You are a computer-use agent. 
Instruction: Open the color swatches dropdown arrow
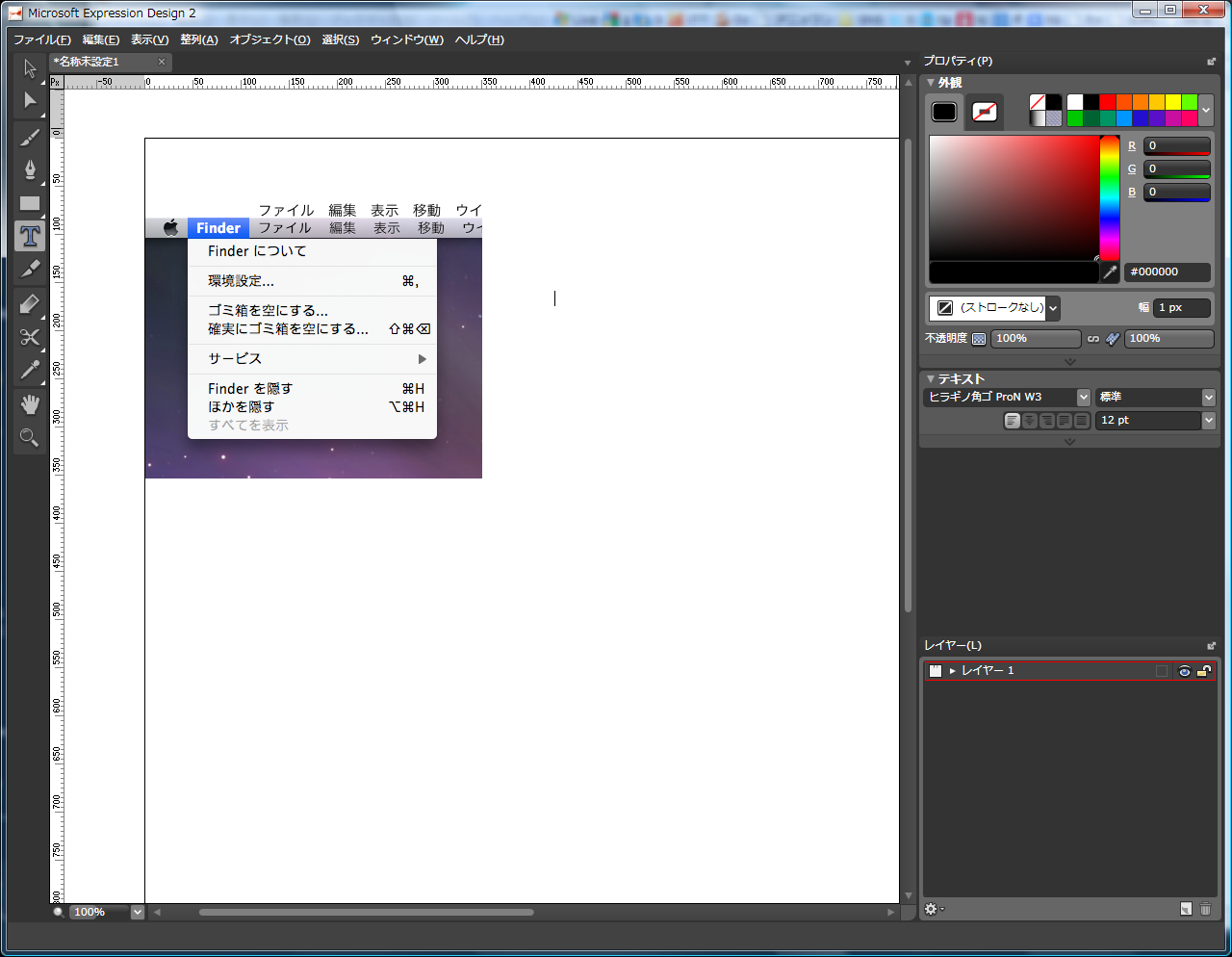[1206, 111]
